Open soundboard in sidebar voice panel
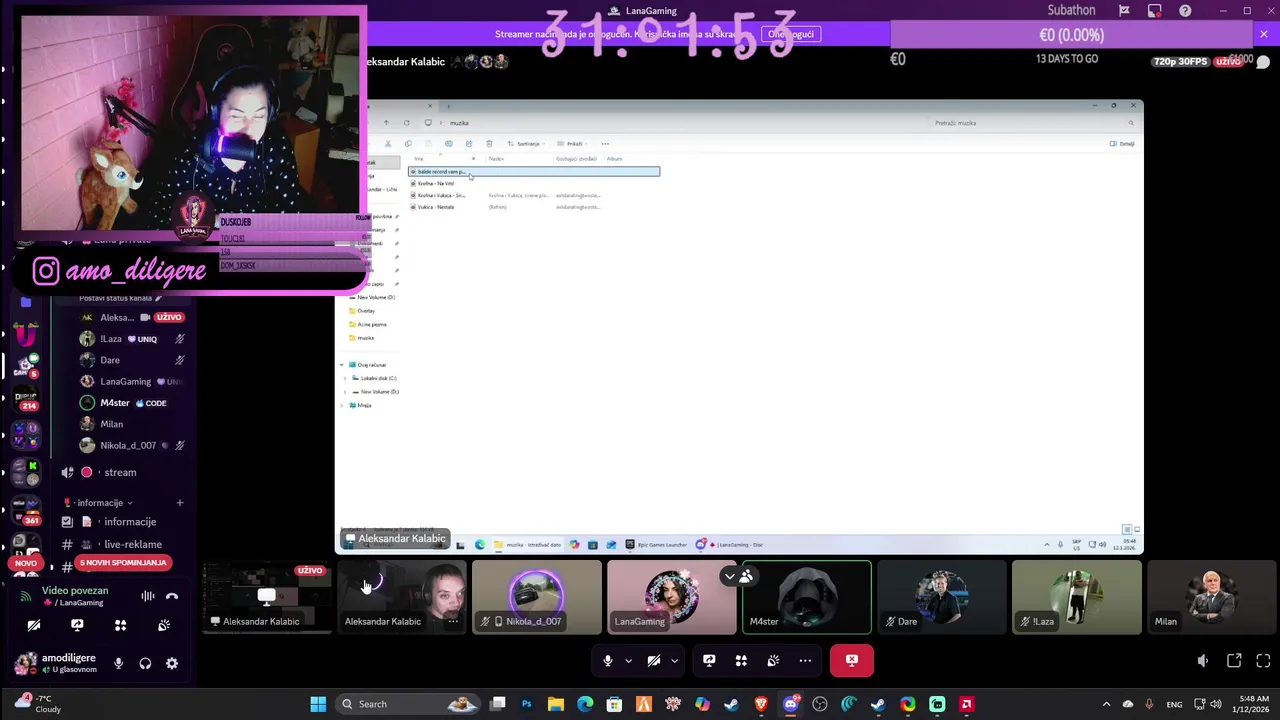 click(x=164, y=625)
